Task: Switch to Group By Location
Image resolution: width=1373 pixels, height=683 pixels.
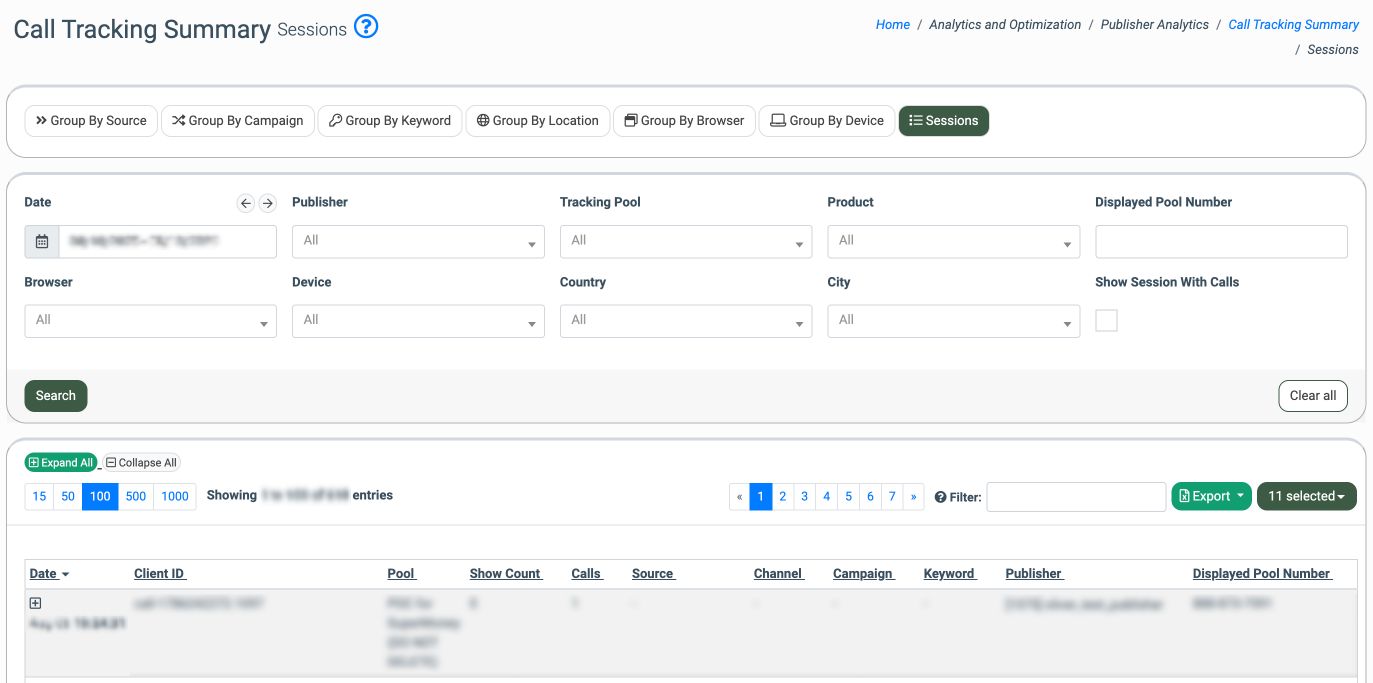Action: (x=538, y=121)
